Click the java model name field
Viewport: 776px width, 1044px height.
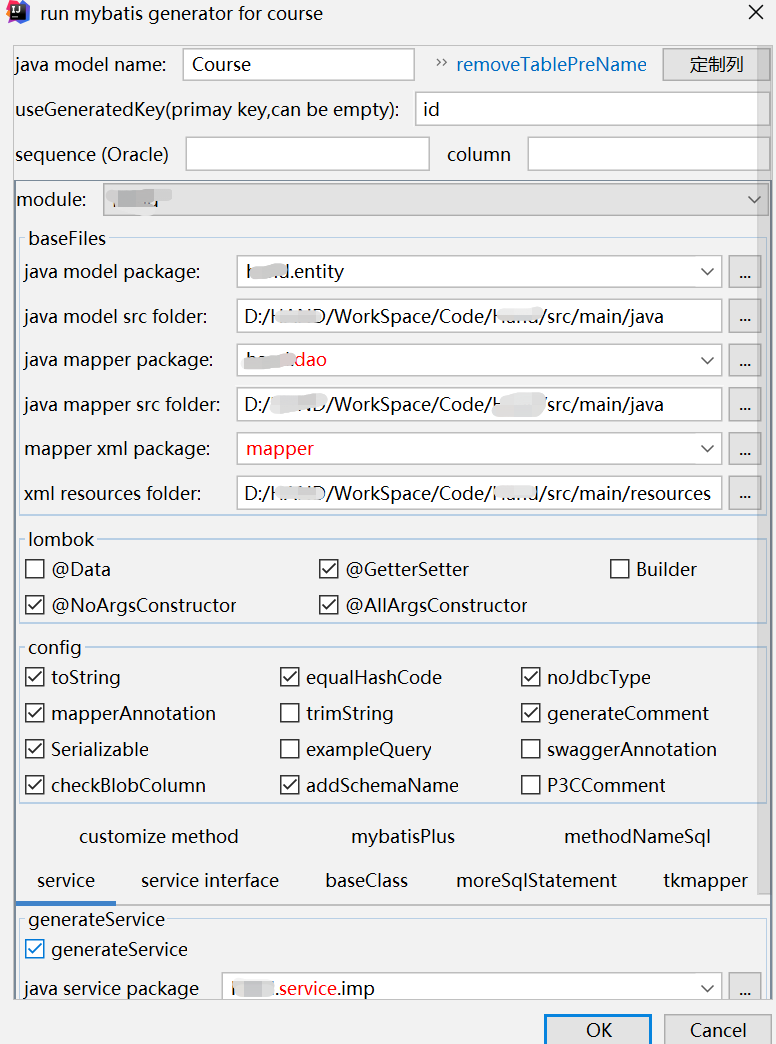point(298,65)
